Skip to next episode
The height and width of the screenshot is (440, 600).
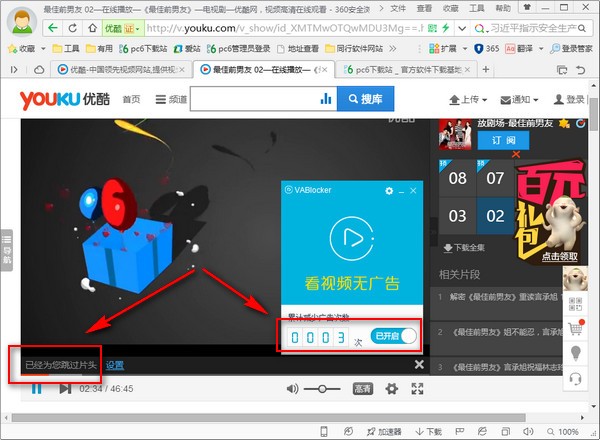click(65, 389)
